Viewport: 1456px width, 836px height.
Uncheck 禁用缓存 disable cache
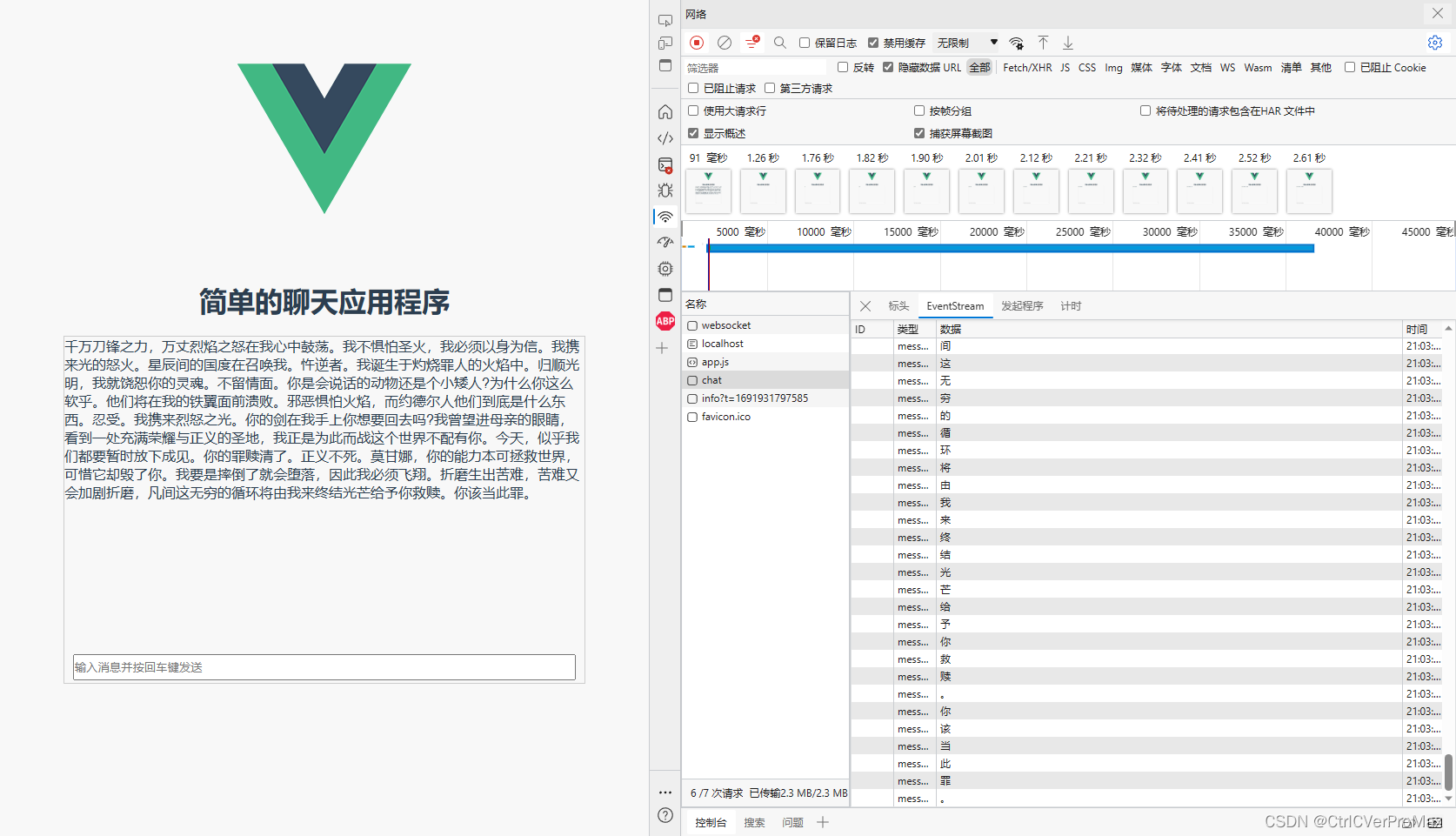873,43
